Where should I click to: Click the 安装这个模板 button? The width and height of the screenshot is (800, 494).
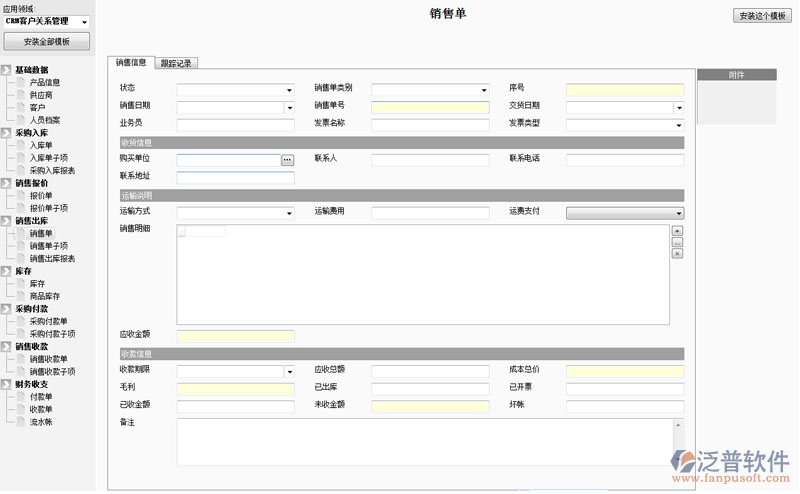click(x=762, y=16)
